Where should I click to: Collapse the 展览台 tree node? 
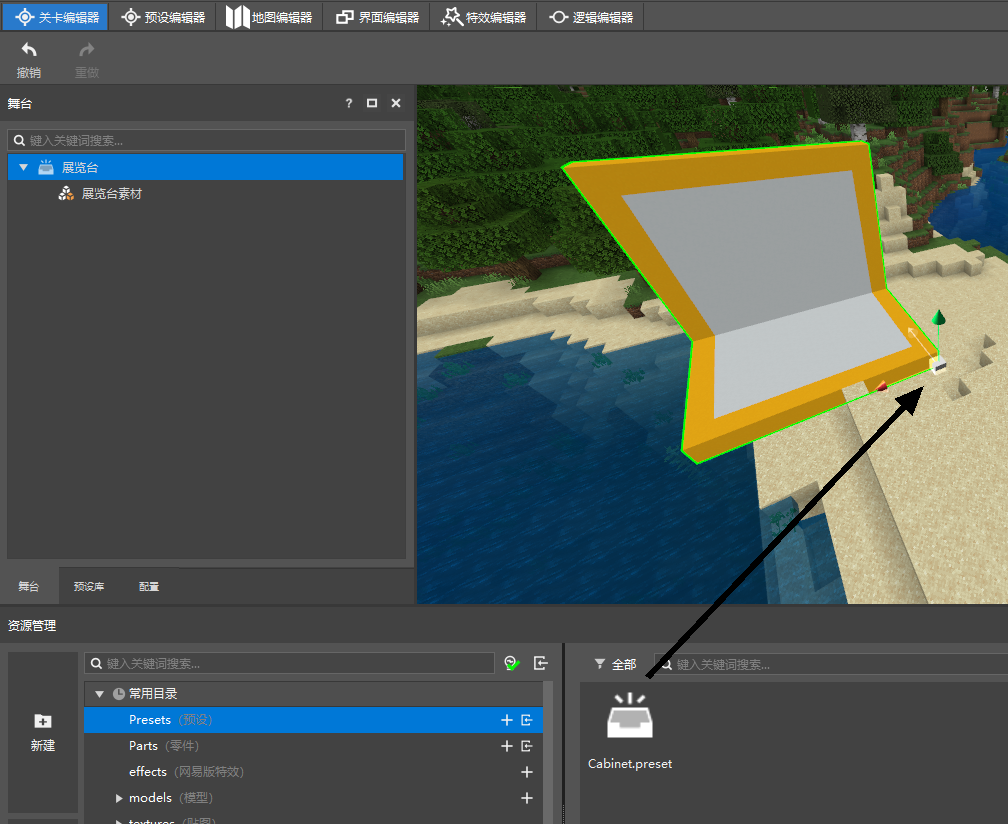pos(24,168)
